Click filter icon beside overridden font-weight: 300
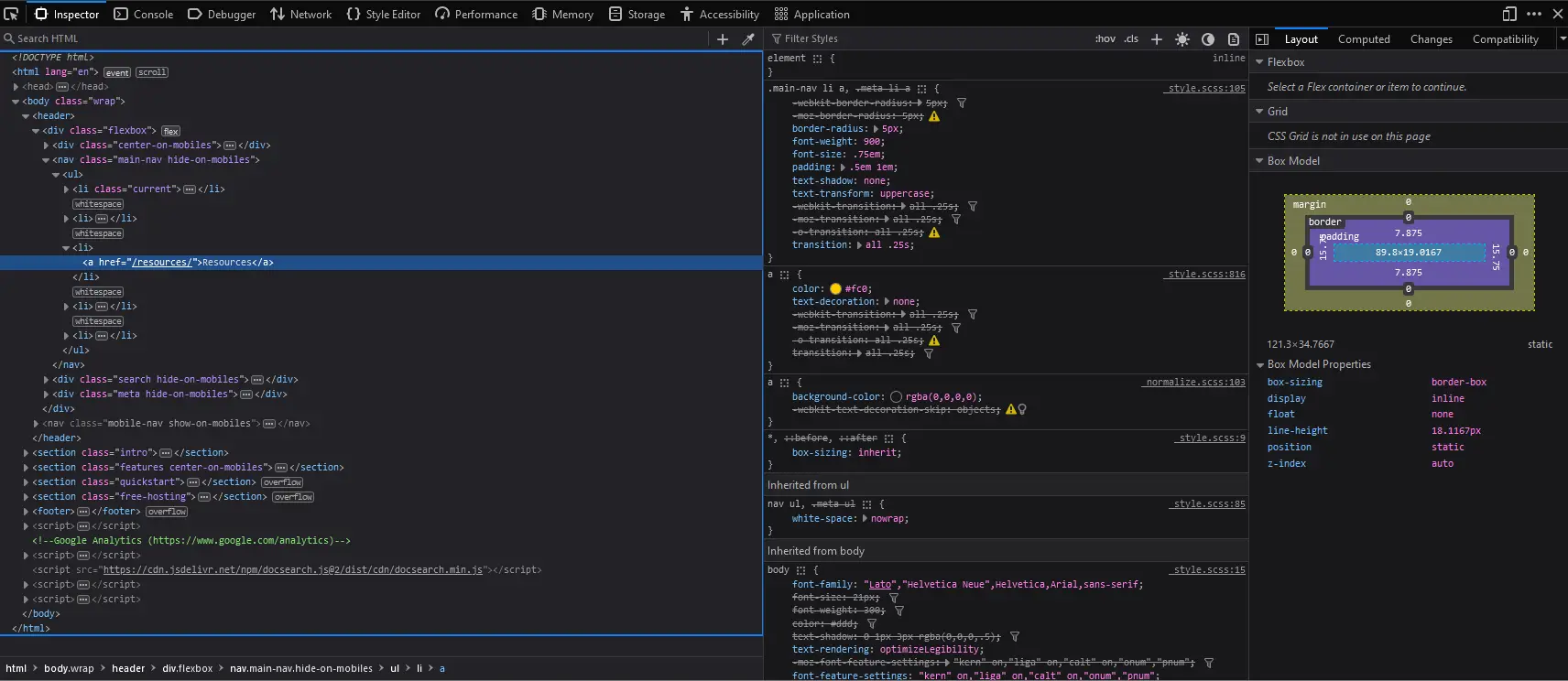Viewport: 1568px width, 681px height. click(899, 611)
